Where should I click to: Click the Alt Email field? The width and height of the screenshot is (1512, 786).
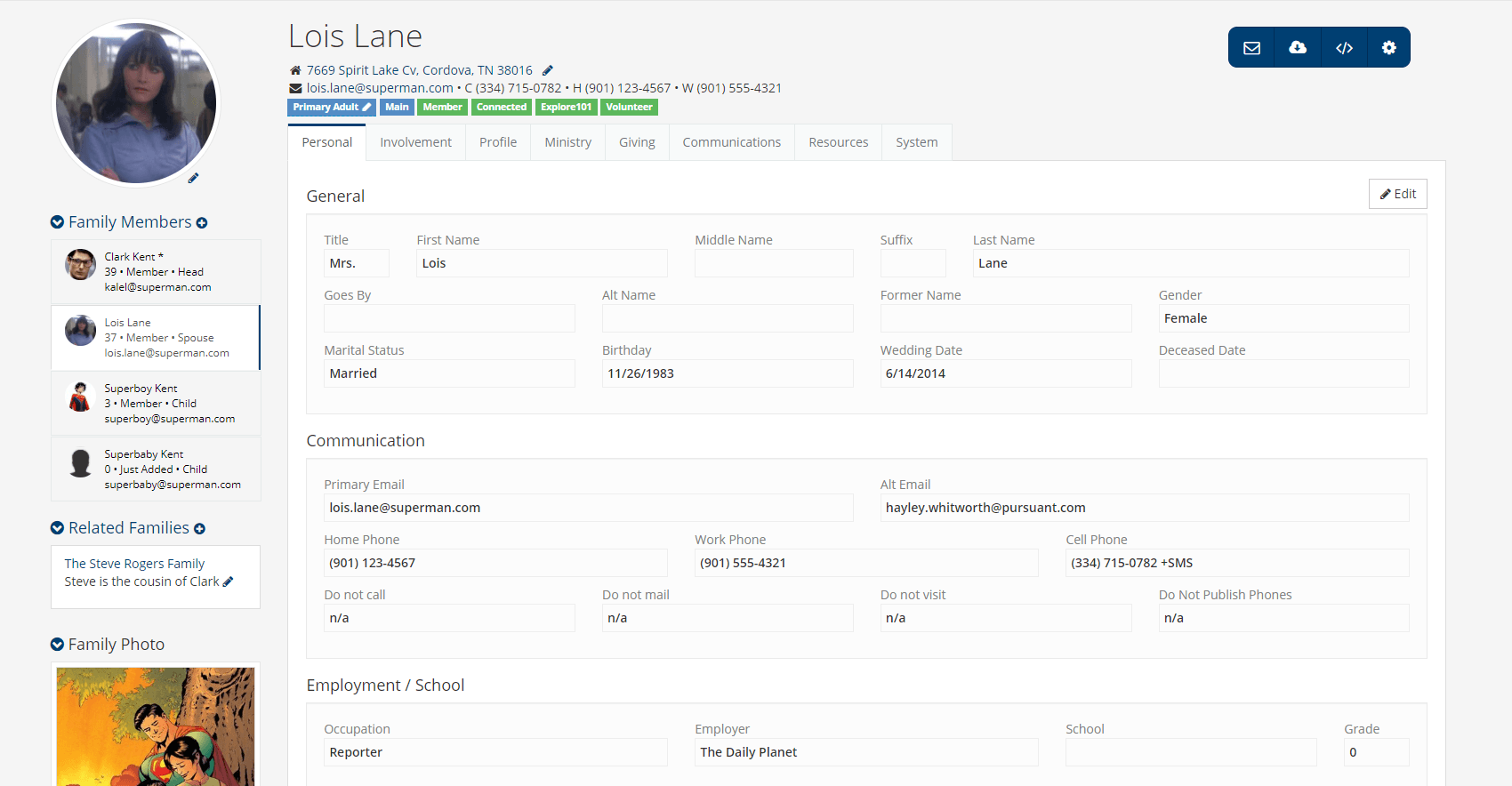tap(1145, 508)
